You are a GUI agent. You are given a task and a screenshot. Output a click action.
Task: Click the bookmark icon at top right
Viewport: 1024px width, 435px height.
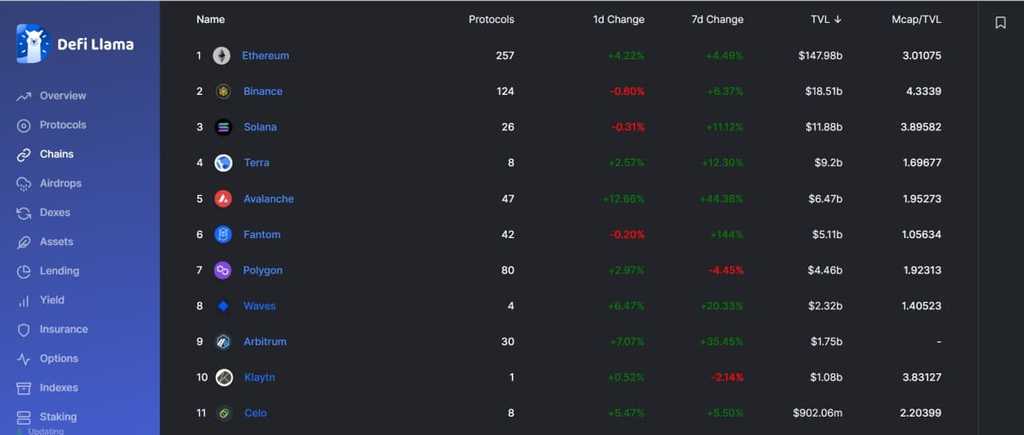pos(1000,22)
